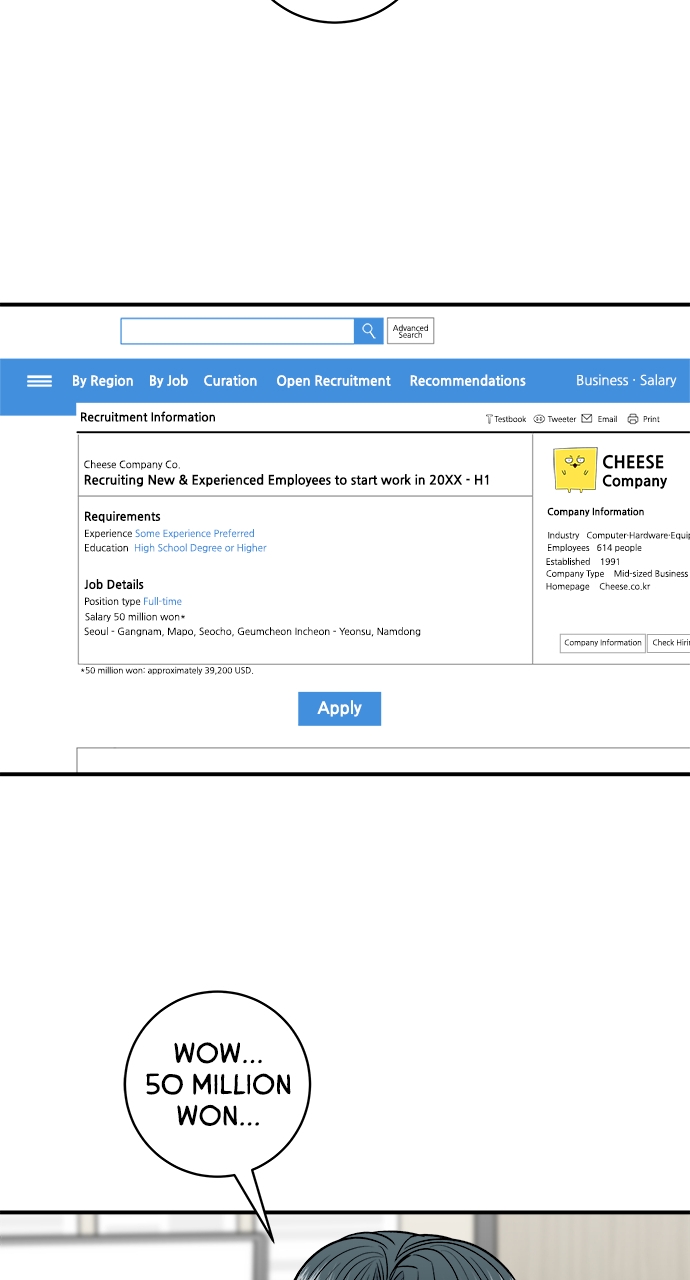Click 'Mid-sized Business' company type text

point(651,574)
